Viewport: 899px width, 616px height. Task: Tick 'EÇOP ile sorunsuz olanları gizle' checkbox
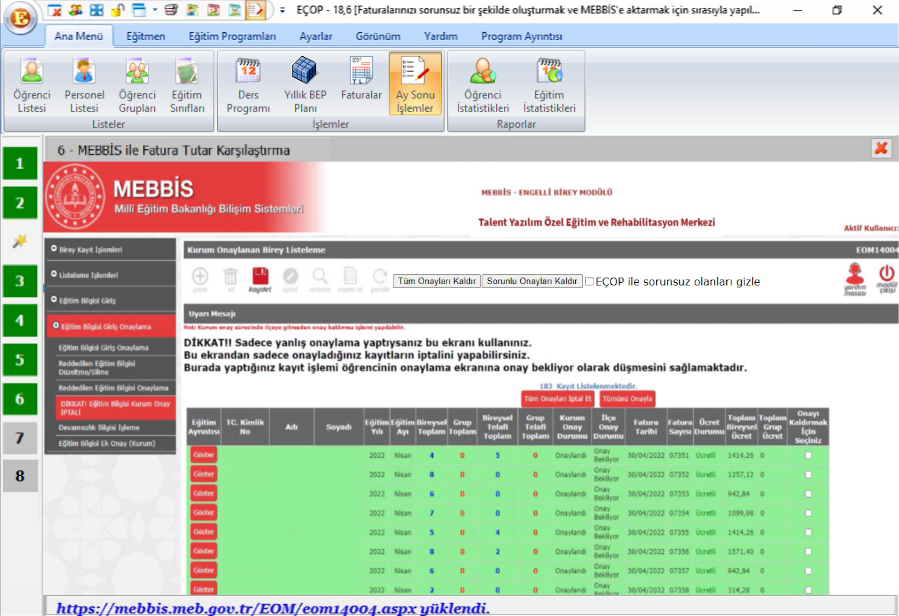coord(589,282)
